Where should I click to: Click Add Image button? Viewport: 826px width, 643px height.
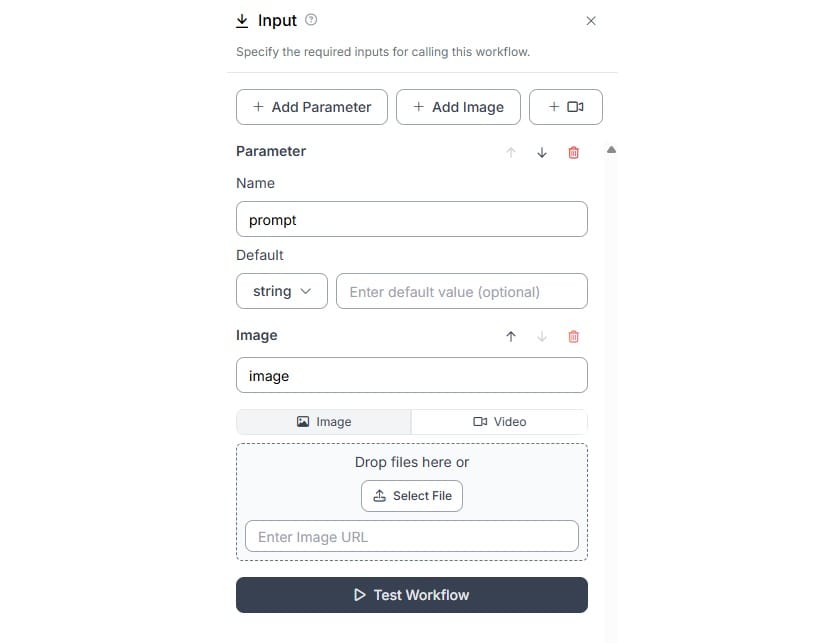(x=458, y=107)
